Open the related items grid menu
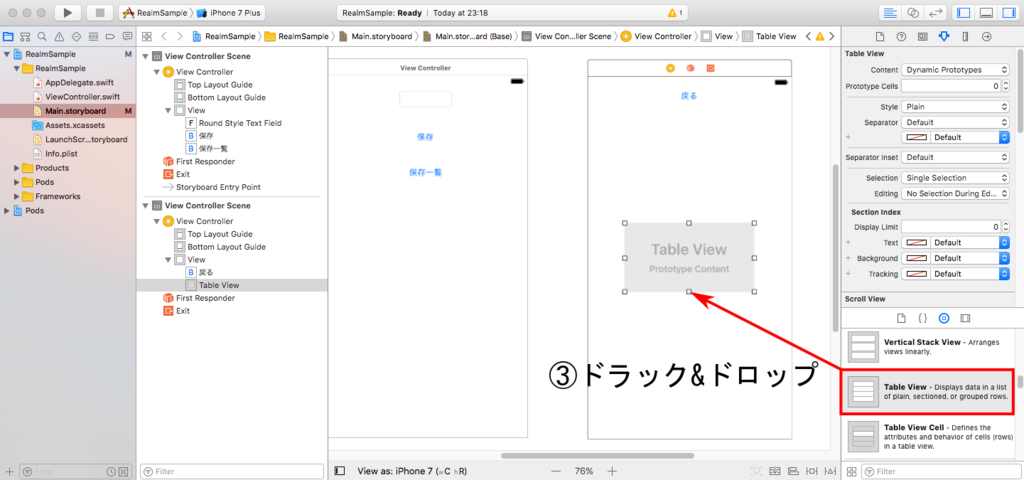Image resolution: width=1024 pixels, height=480 pixels. point(147,37)
